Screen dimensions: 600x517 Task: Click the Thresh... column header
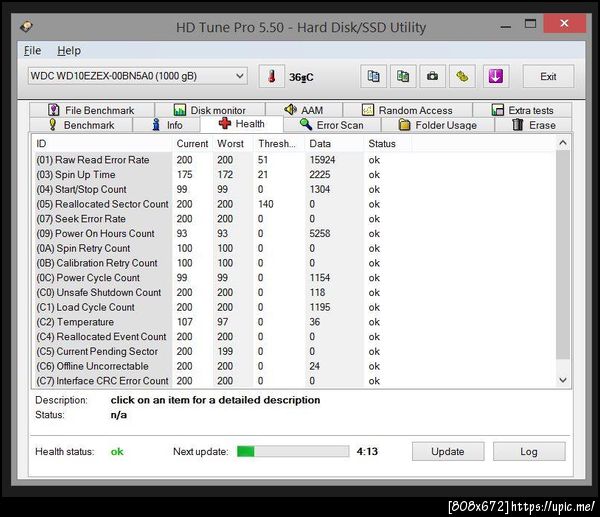click(279, 144)
